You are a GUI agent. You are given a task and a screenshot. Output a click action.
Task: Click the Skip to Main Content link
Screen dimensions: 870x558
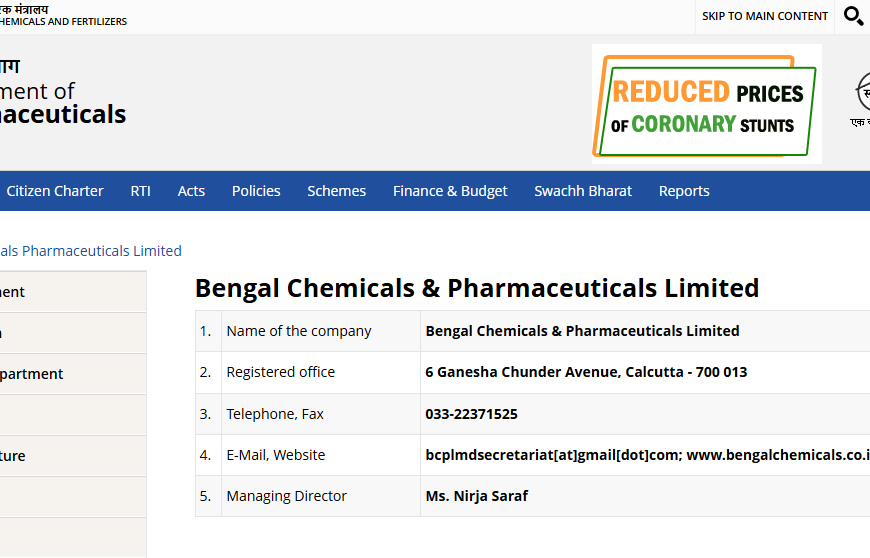pyautogui.click(x=765, y=16)
